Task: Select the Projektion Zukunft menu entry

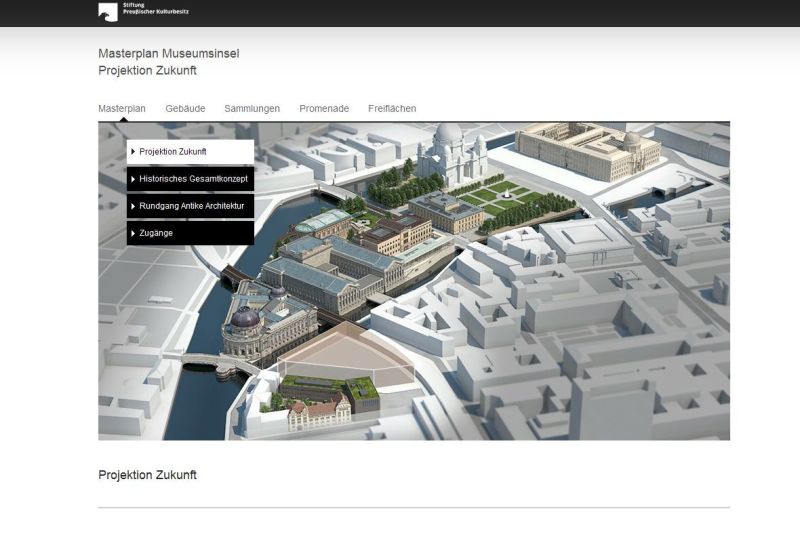Action: coord(190,152)
